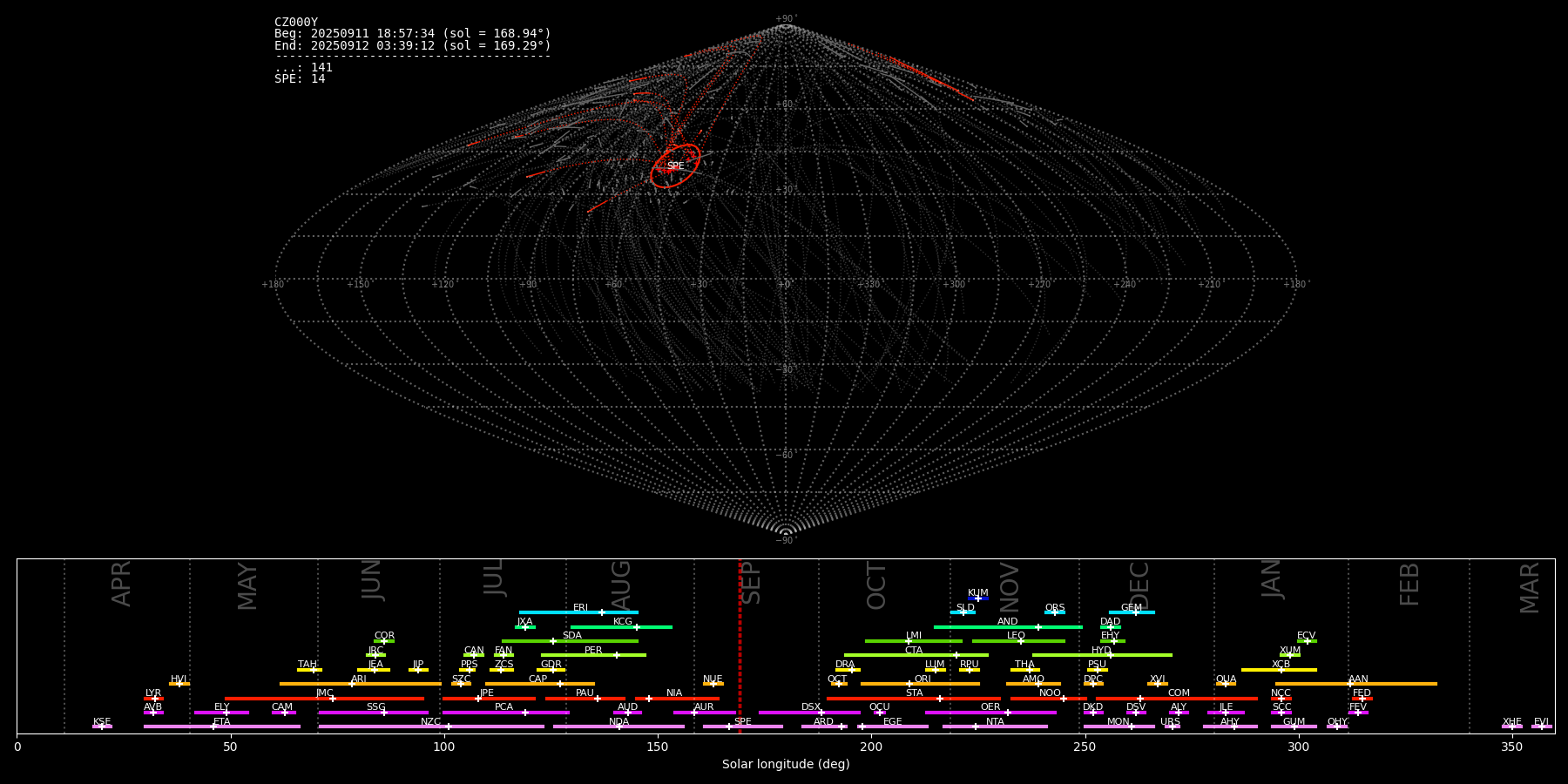1568x784 pixels.
Task: Click the NZC shower label
Action: coord(431,721)
